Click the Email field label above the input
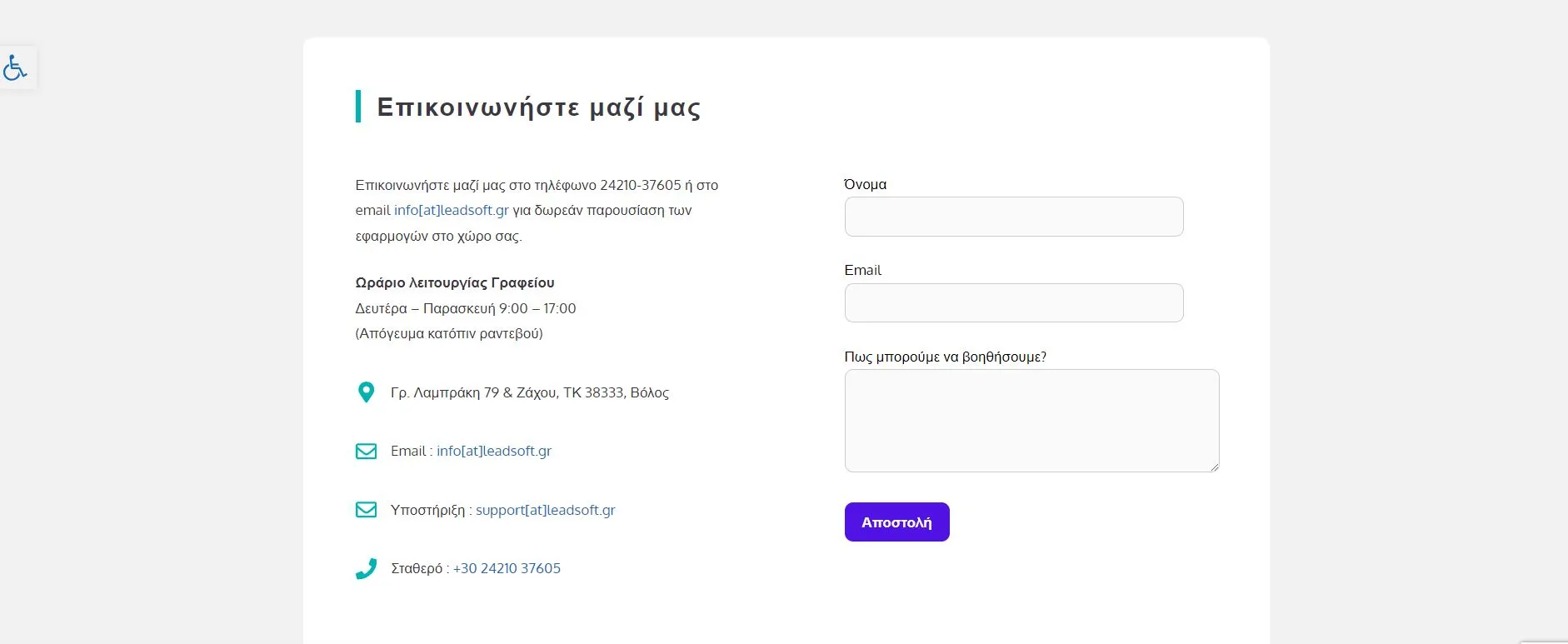Viewport: 1568px width, 644px height. tap(862, 270)
